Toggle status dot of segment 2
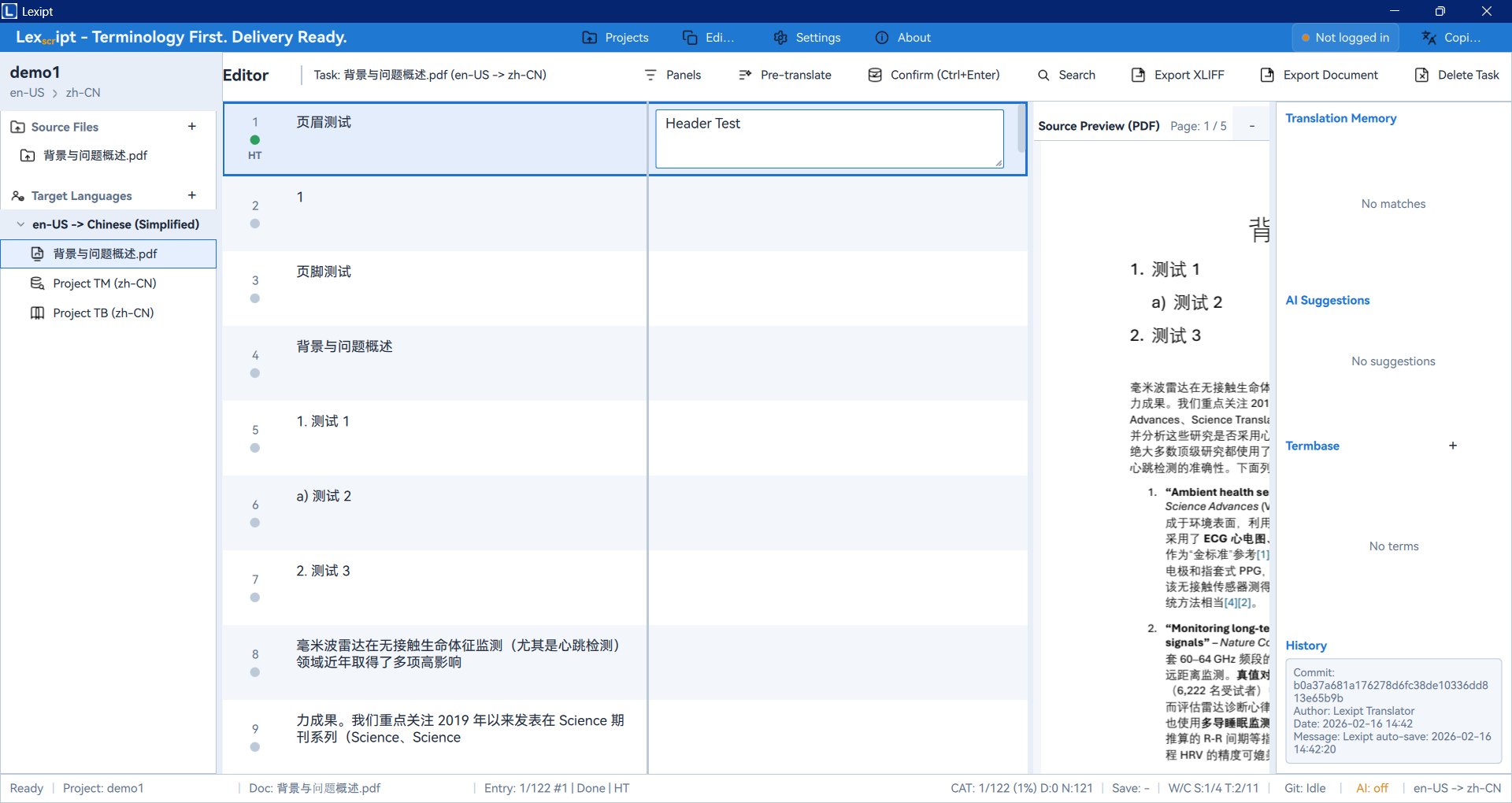This screenshot has width=1512, height=803. [255, 224]
